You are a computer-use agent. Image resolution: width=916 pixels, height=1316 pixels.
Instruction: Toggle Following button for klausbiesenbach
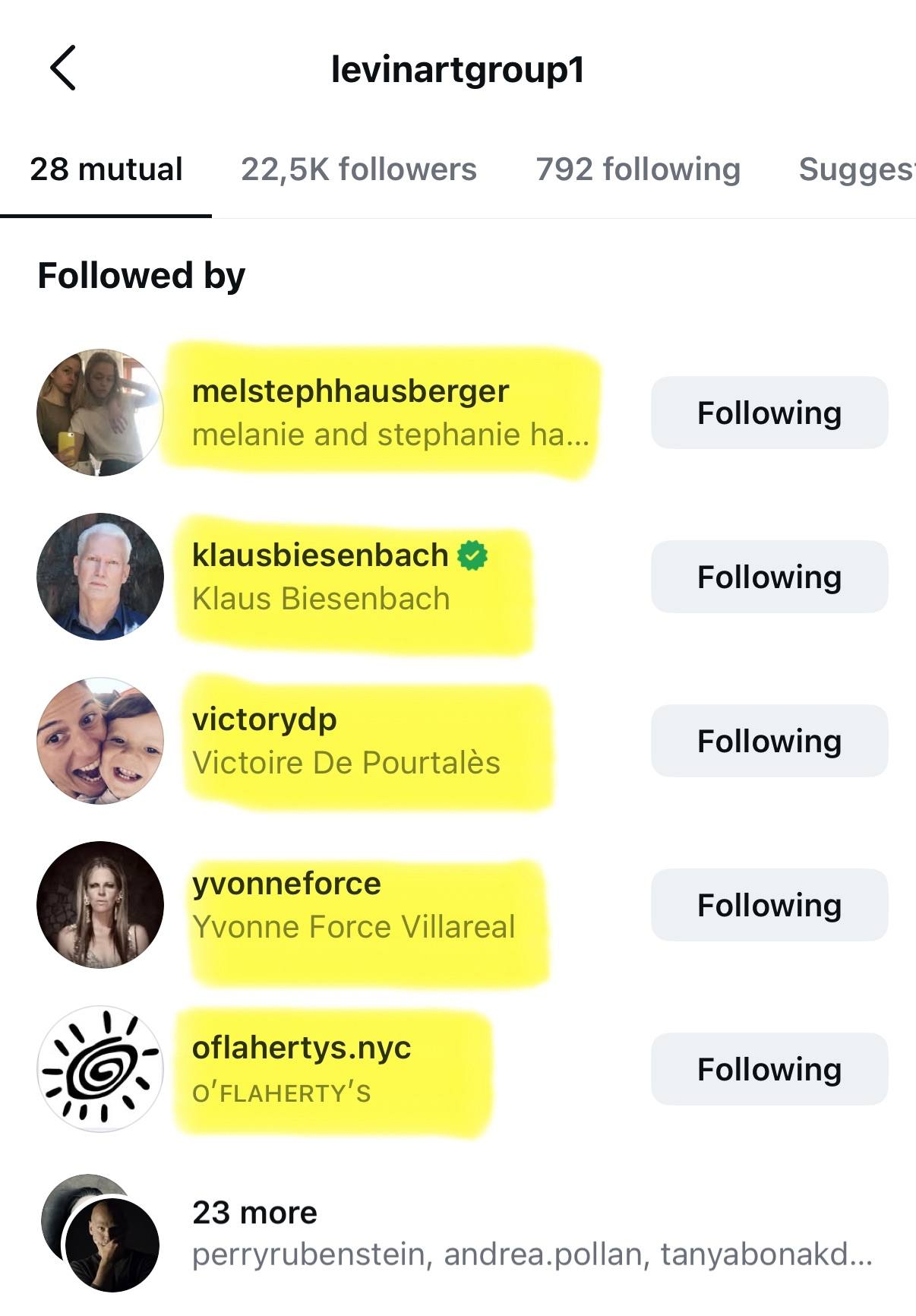[x=769, y=577]
